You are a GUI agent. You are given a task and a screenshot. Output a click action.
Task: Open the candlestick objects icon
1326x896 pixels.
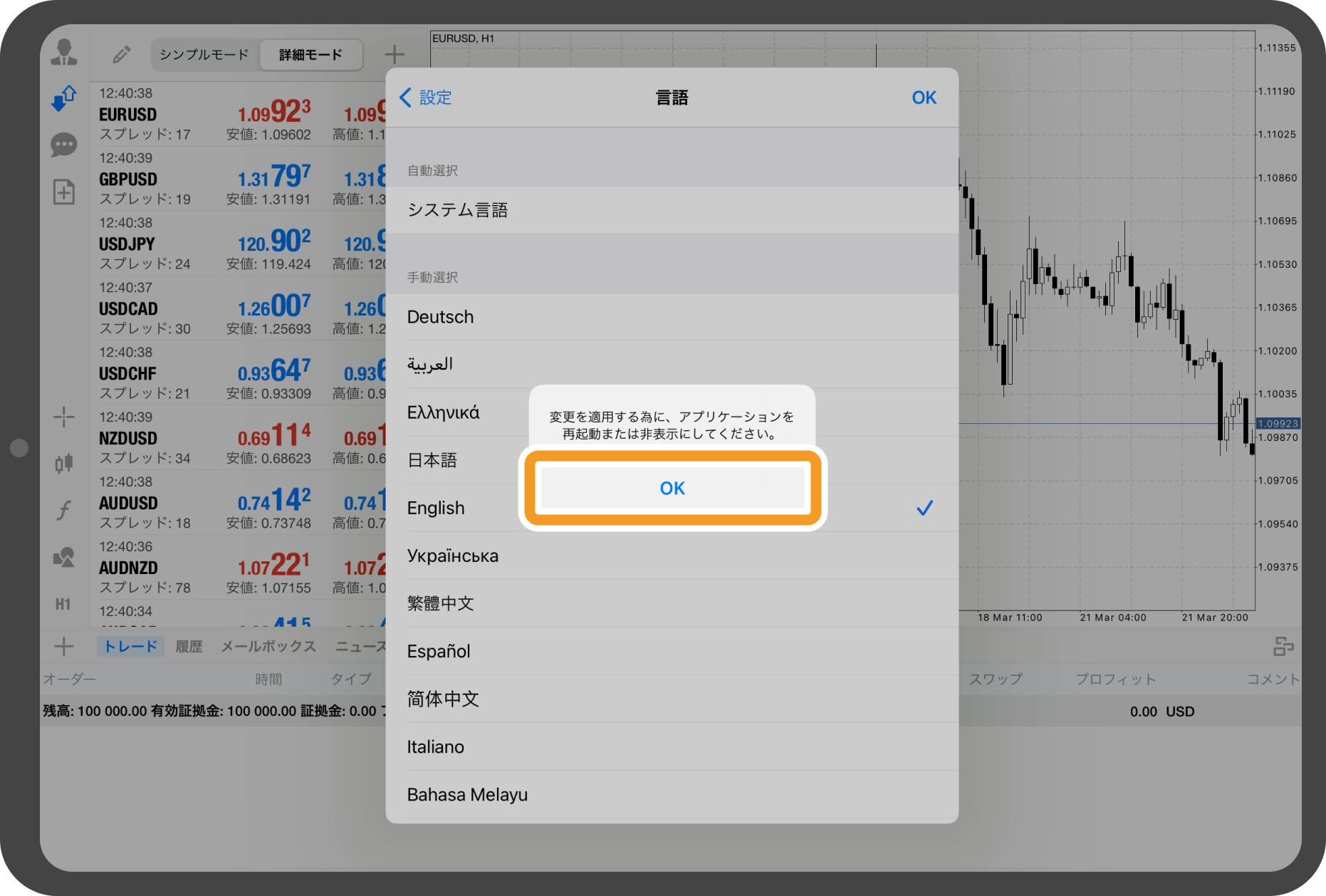tap(63, 463)
